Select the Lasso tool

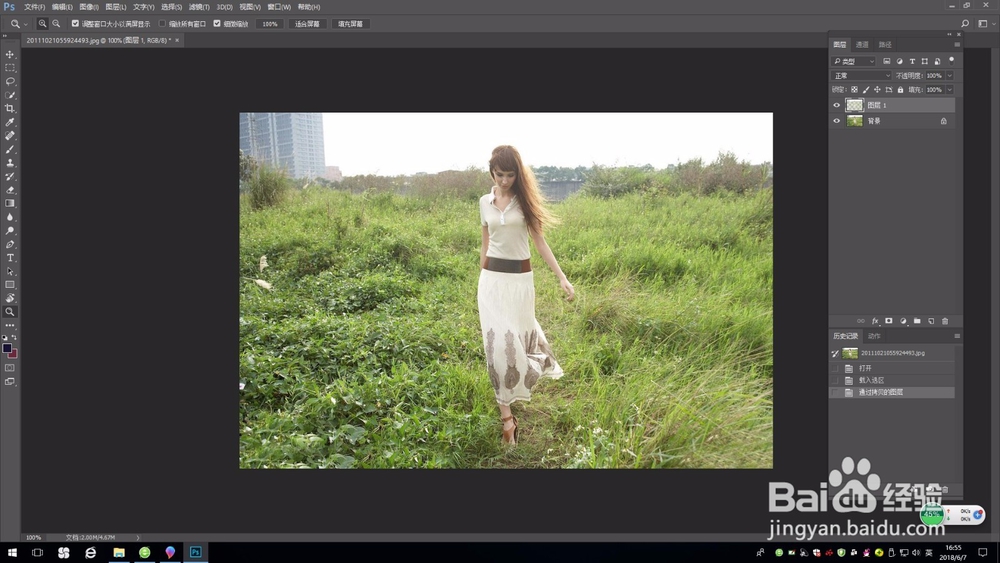click(x=10, y=82)
